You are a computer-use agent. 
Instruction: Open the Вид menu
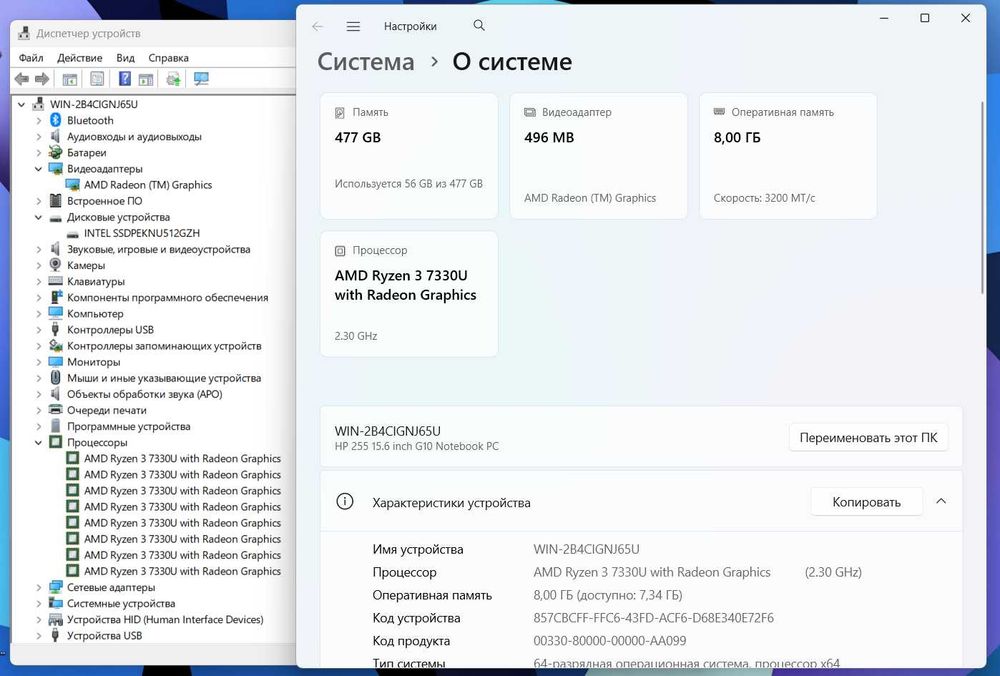pos(125,57)
